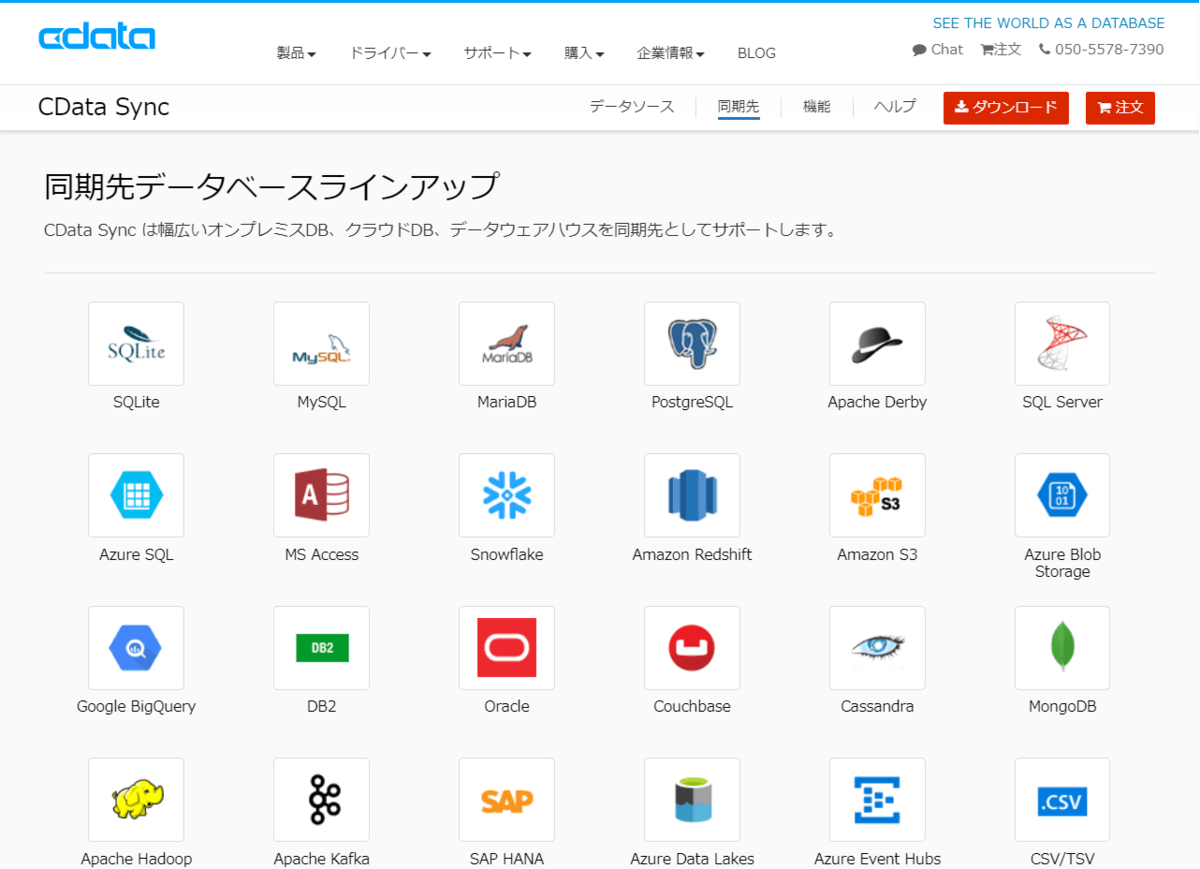Open the Couchbase icon
1200x869 pixels.
(x=692, y=648)
